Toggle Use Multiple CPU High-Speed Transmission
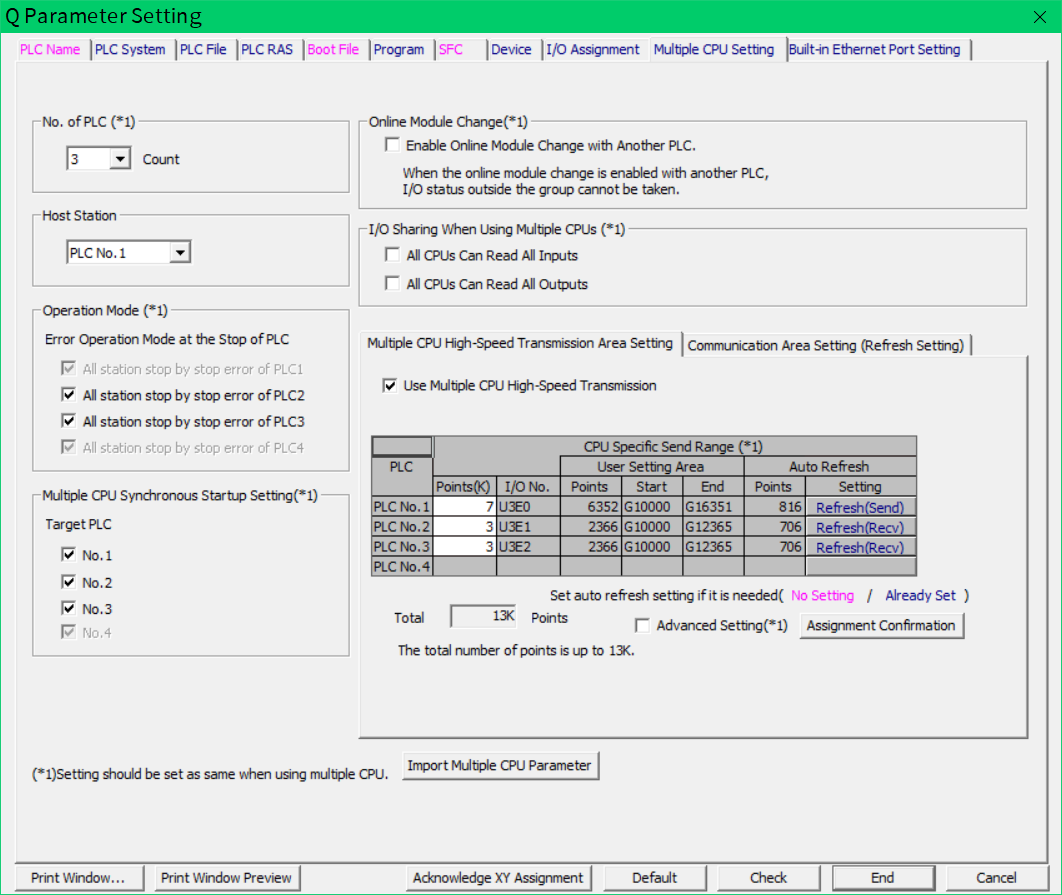The image size is (1062, 895). [x=390, y=385]
